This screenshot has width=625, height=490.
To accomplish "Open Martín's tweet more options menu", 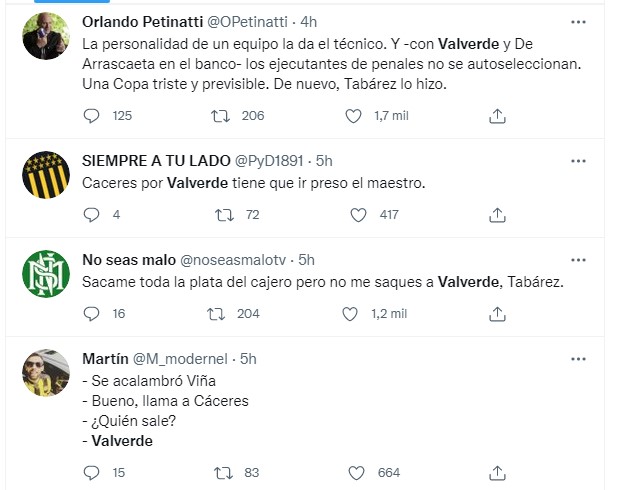I will coord(578,359).
